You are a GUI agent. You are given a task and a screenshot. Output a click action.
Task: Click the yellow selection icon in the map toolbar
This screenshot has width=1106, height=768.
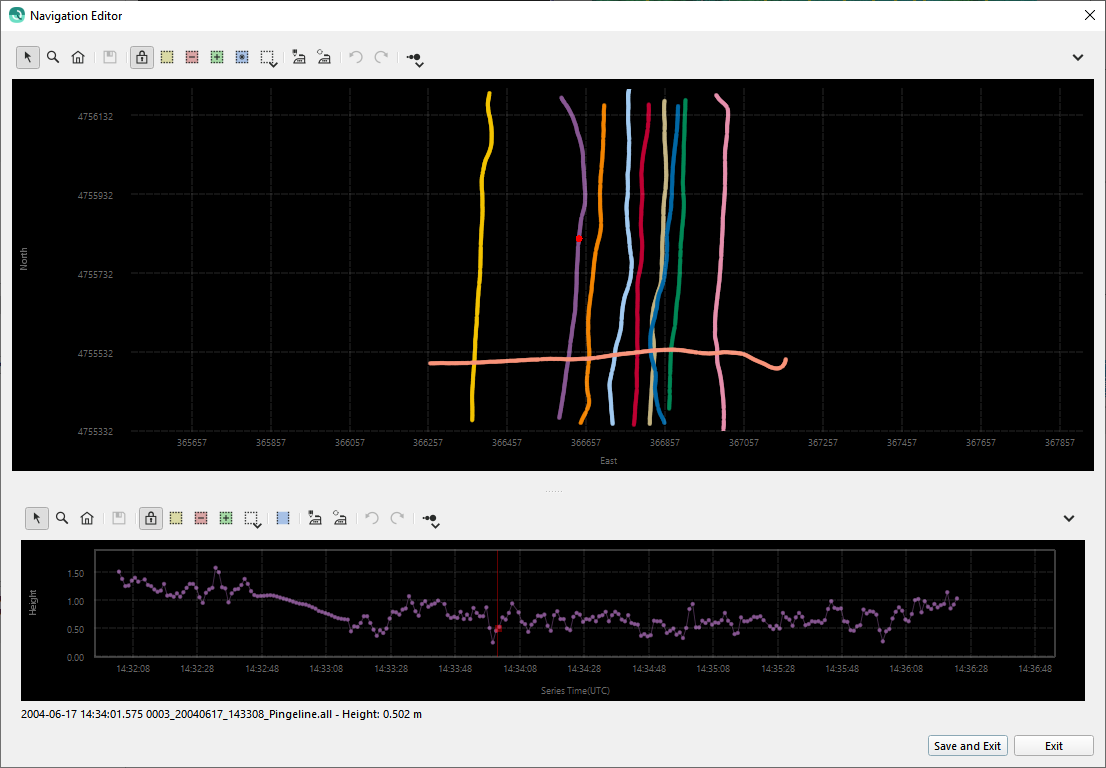point(167,58)
